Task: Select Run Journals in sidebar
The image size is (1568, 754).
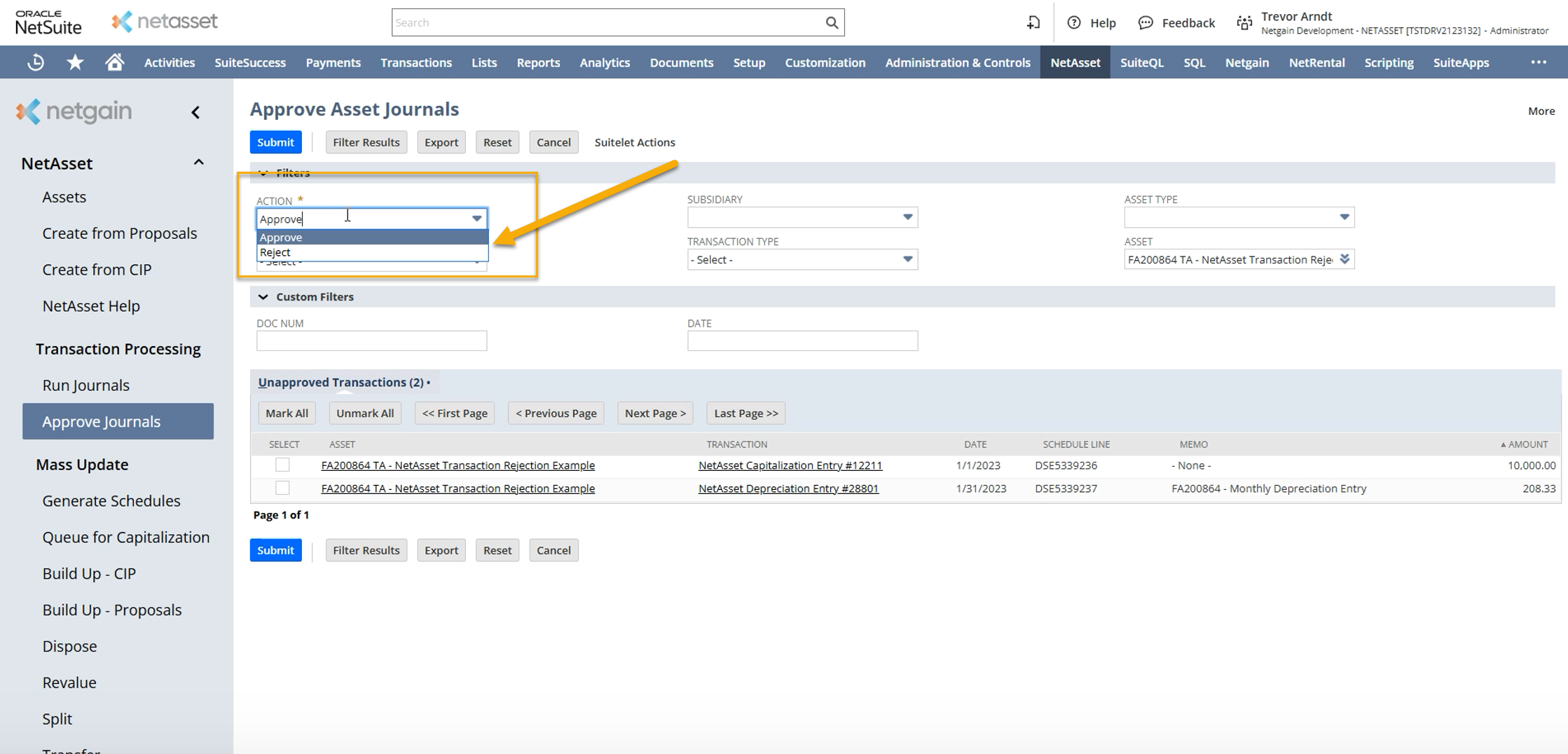Action: [x=85, y=385]
